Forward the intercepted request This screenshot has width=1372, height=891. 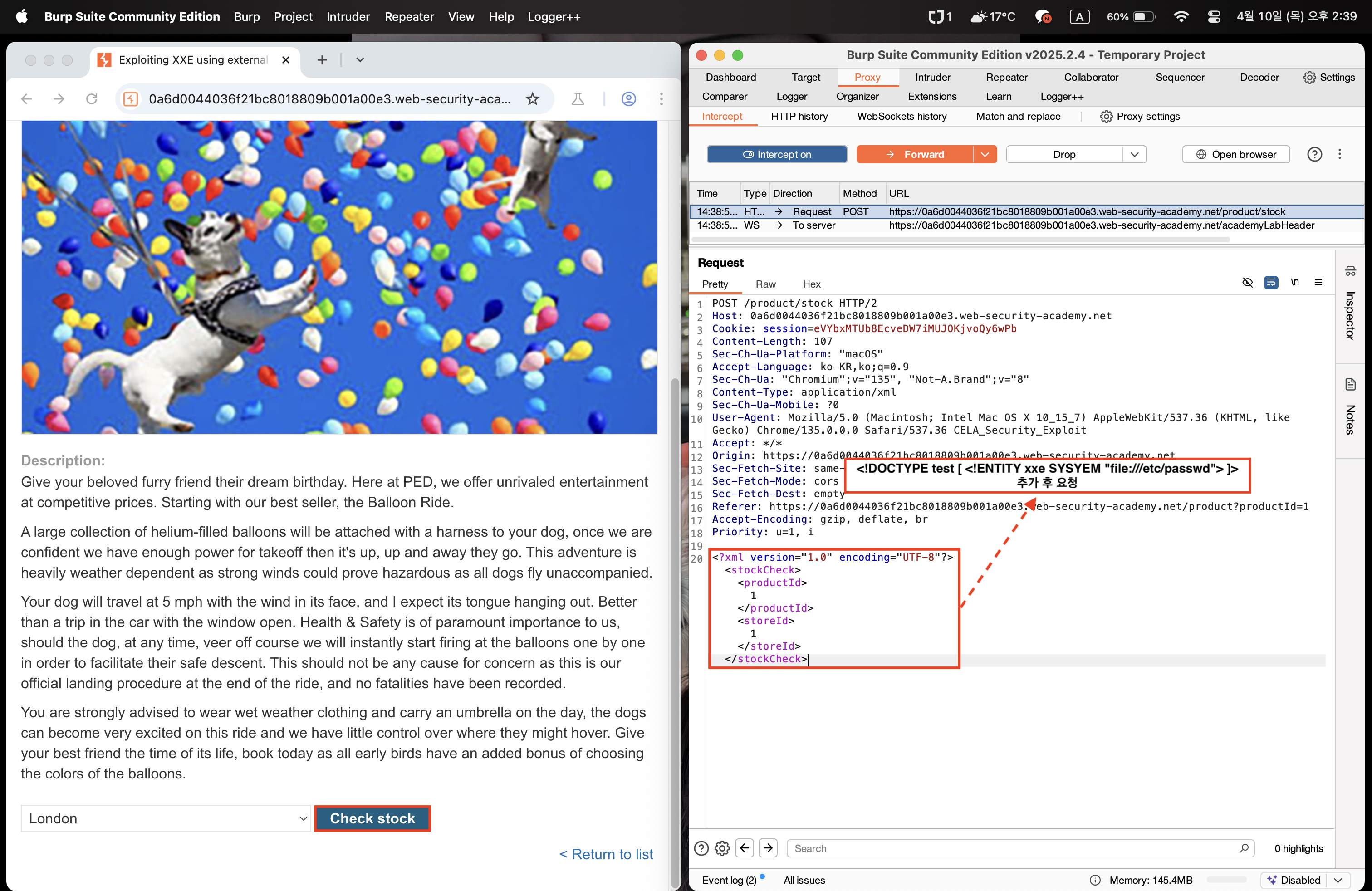tap(915, 154)
